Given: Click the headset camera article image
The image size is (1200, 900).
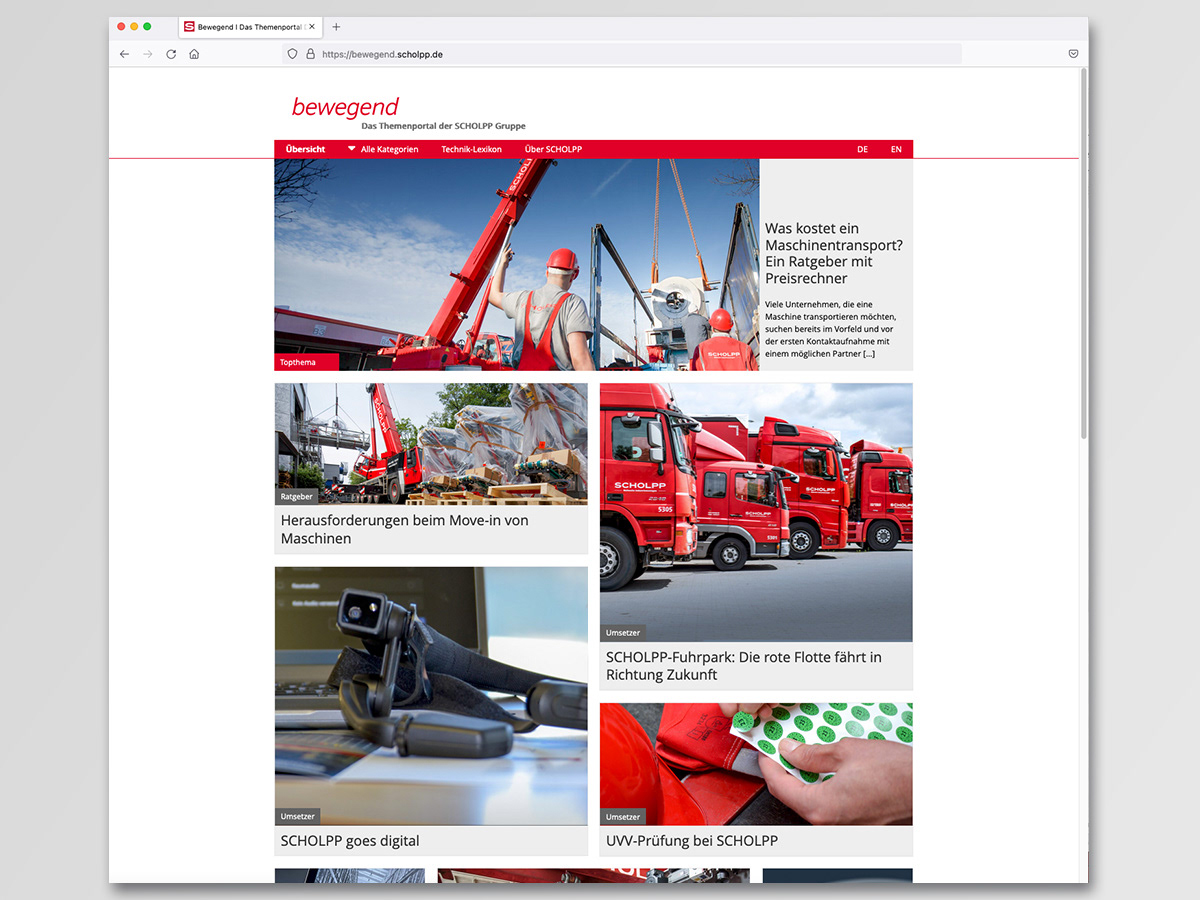Looking at the screenshot, I should click(x=431, y=696).
